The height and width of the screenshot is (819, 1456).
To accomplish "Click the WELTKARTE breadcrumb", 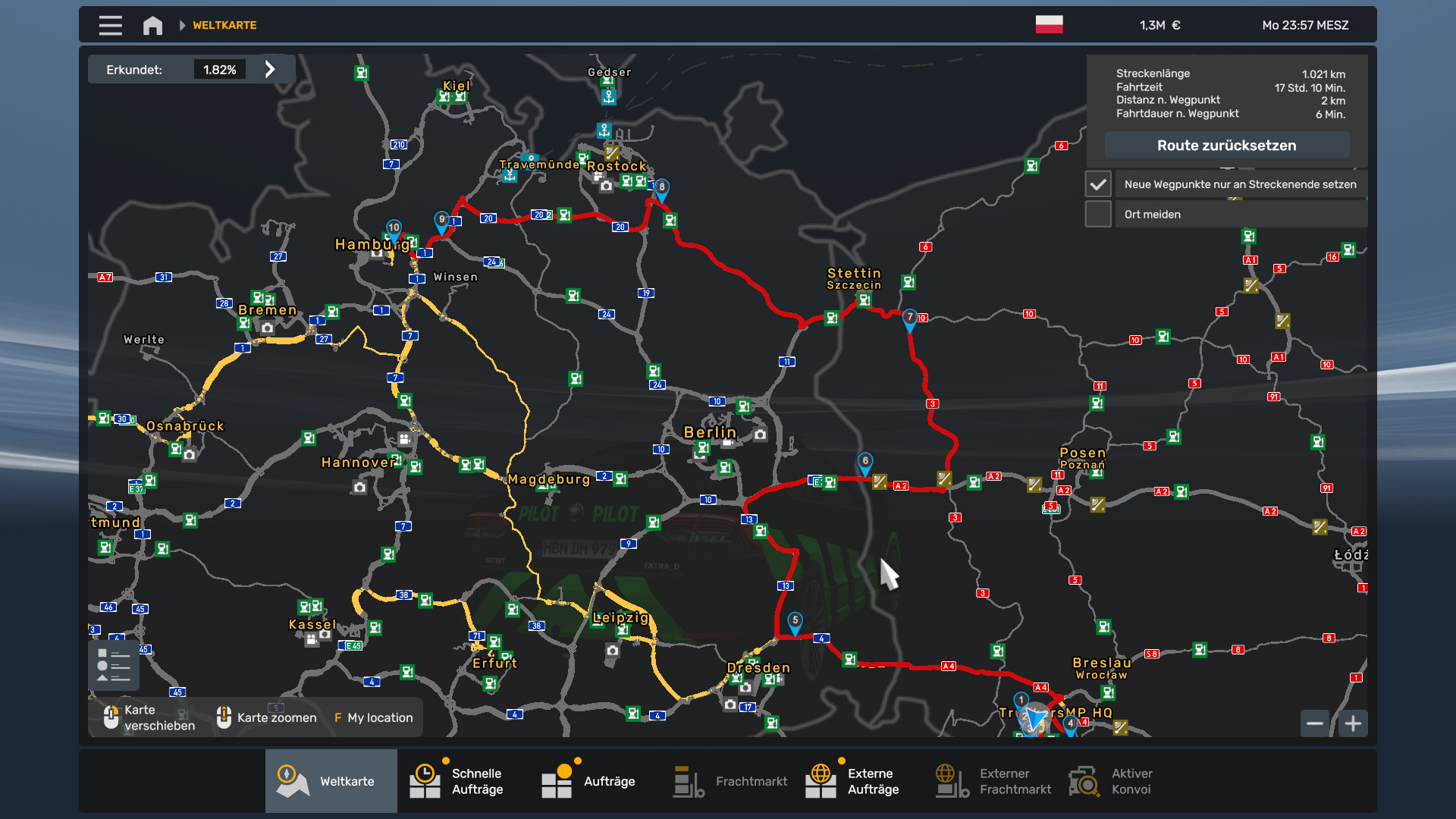I will point(224,25).
